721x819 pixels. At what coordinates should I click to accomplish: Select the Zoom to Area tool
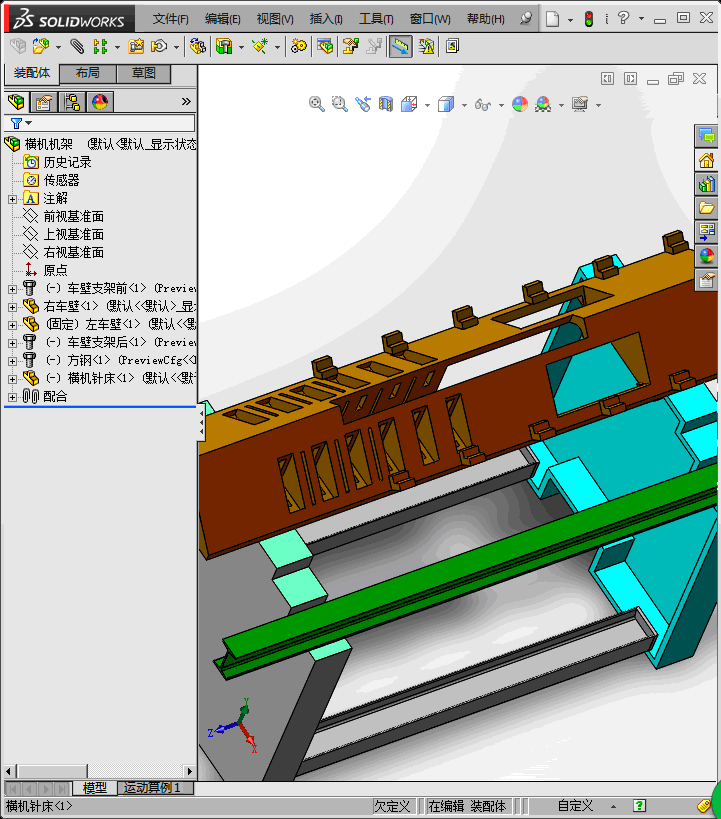[340, 104]
